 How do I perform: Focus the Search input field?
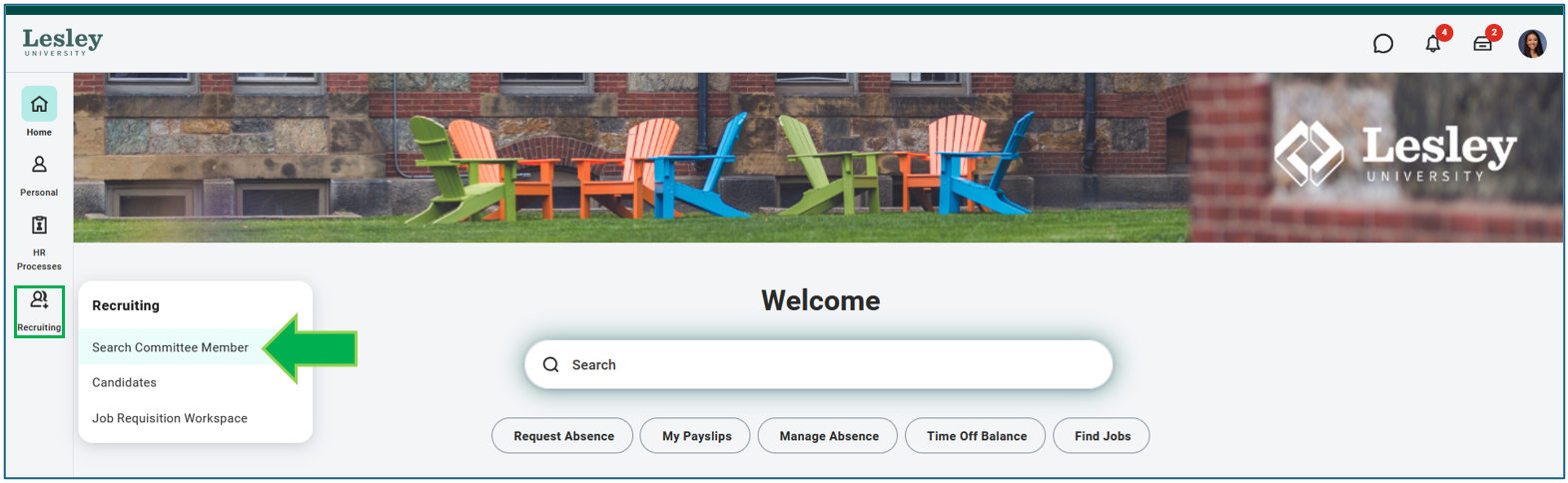(819, 365)
